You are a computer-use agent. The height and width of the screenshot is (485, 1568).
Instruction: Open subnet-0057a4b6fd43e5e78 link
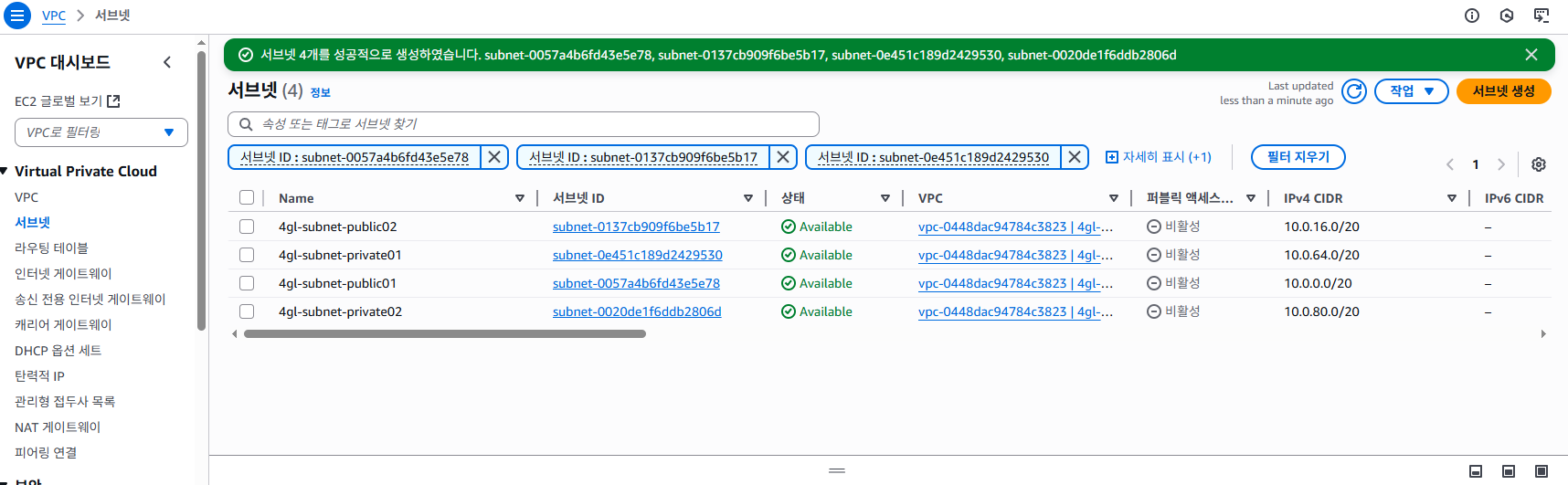pyautogui.click(x=636, y=283)
